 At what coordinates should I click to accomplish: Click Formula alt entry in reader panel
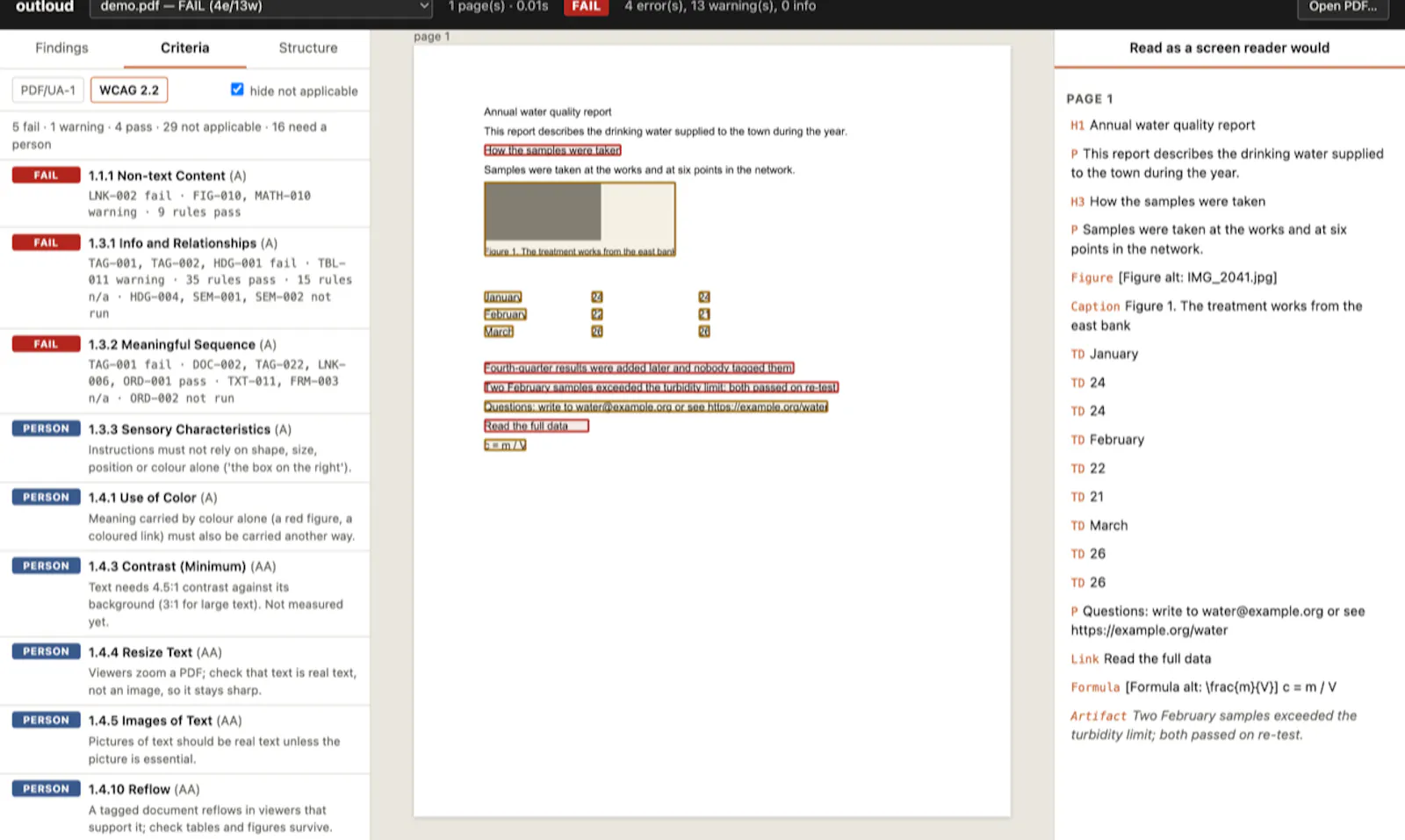pyautogui.click(x=1203, y=687)
